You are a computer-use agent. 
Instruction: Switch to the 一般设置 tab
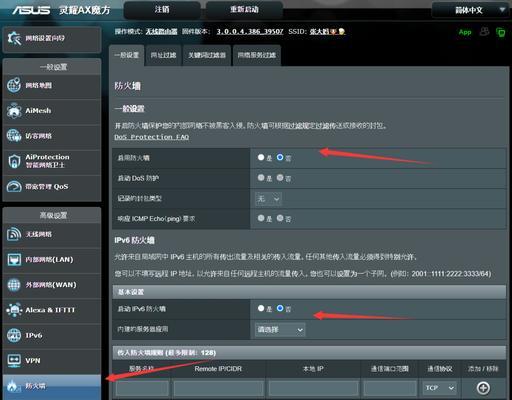click(127, 55)
